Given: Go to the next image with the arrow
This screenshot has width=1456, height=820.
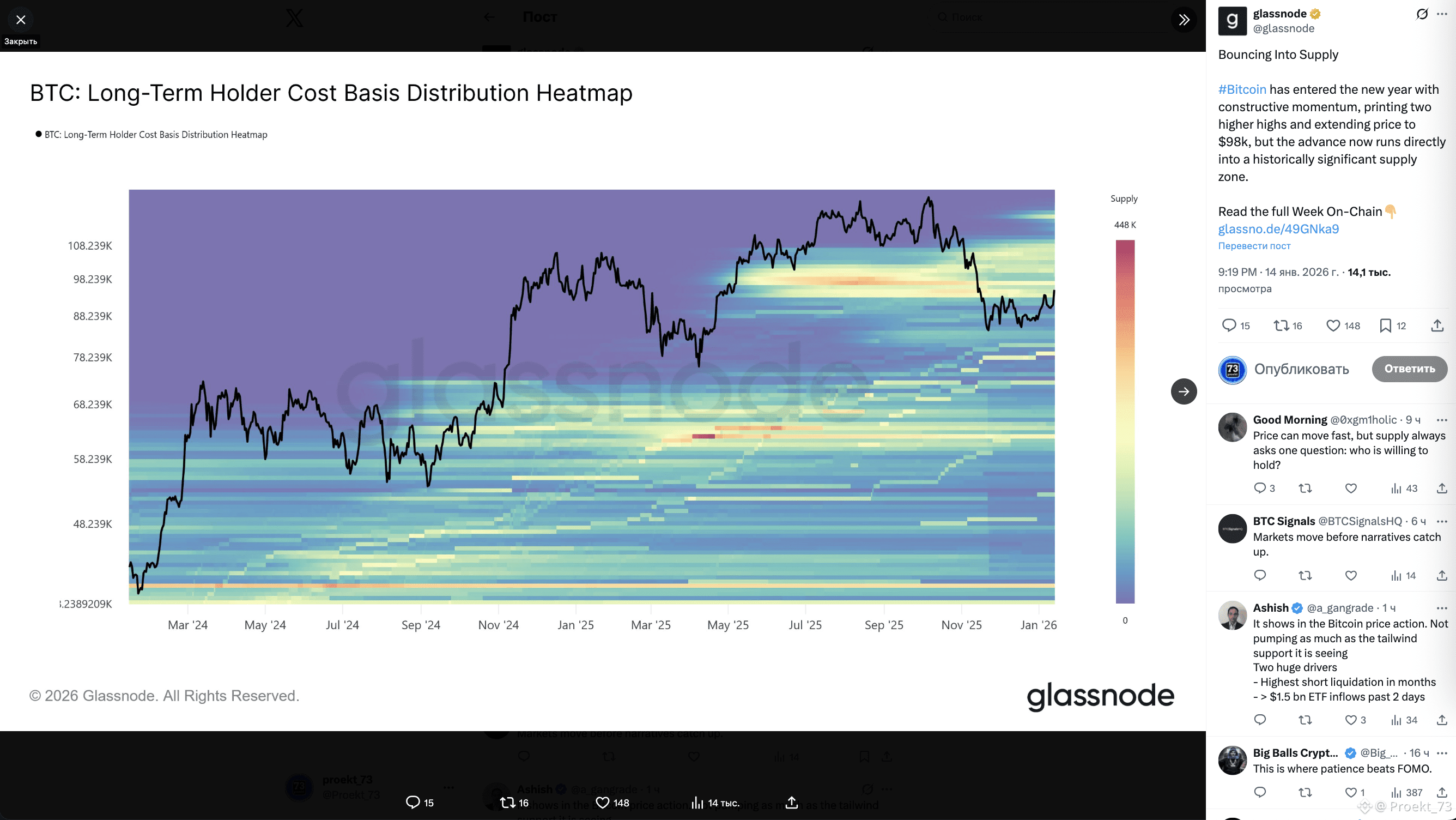Looking at the screenshot, I should [1184, 391].
